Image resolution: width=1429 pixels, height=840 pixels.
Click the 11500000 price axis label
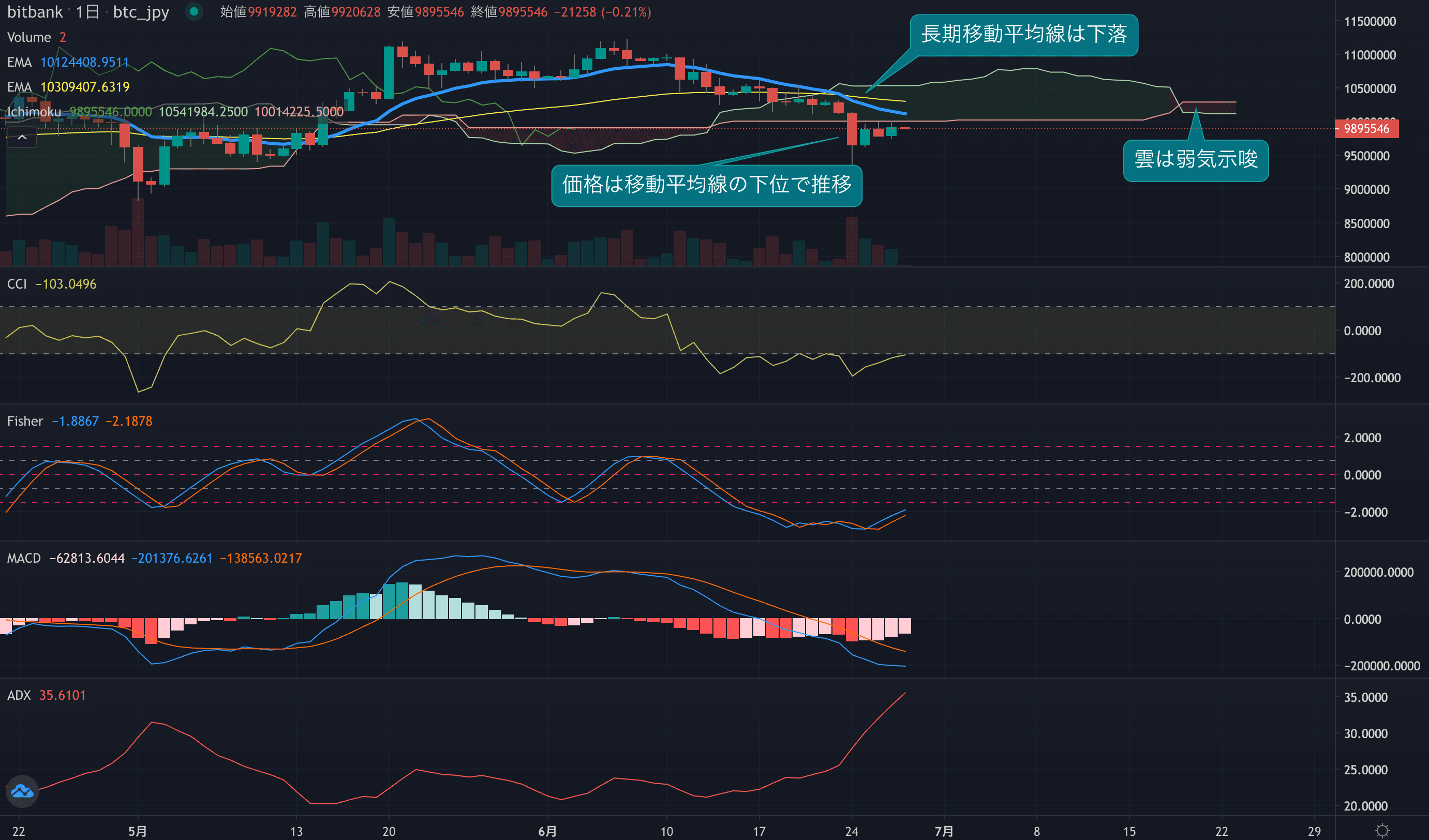(x=1370, y=22)
